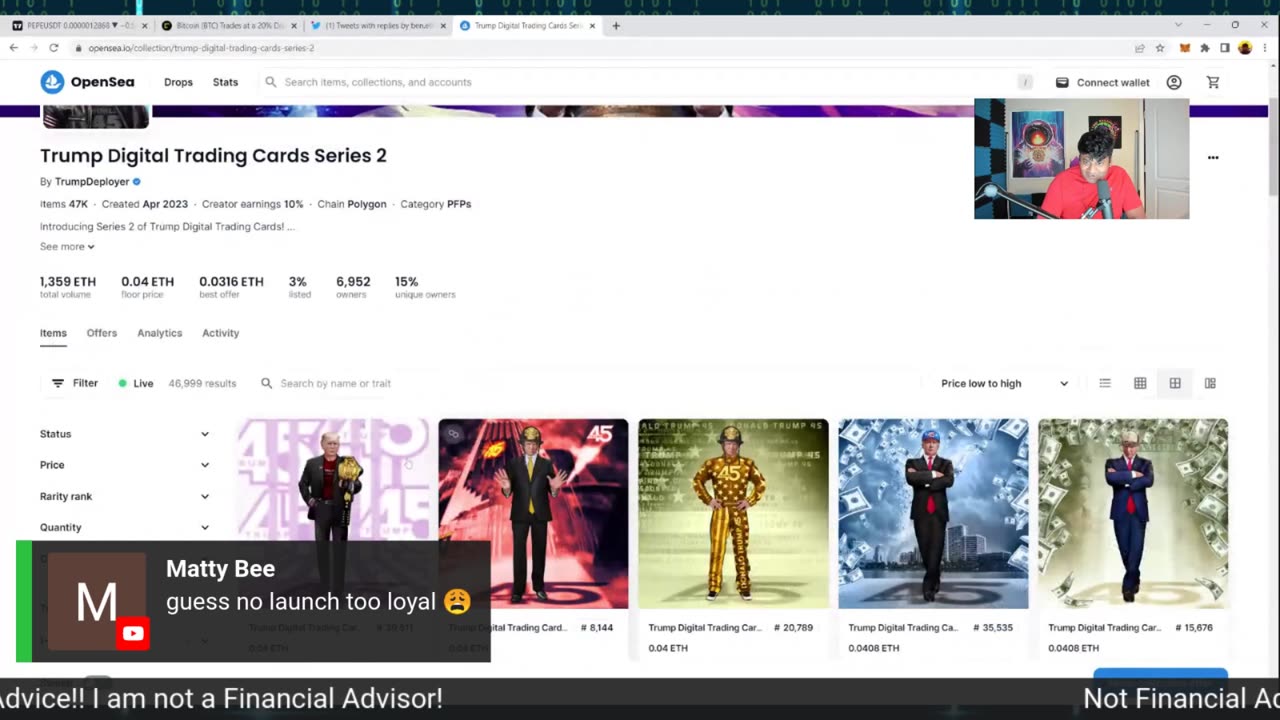Screen dimensions: 1280x720
Task: Click the webcam video overlay
Action: pyautogui.click(x=1081, y=158)
